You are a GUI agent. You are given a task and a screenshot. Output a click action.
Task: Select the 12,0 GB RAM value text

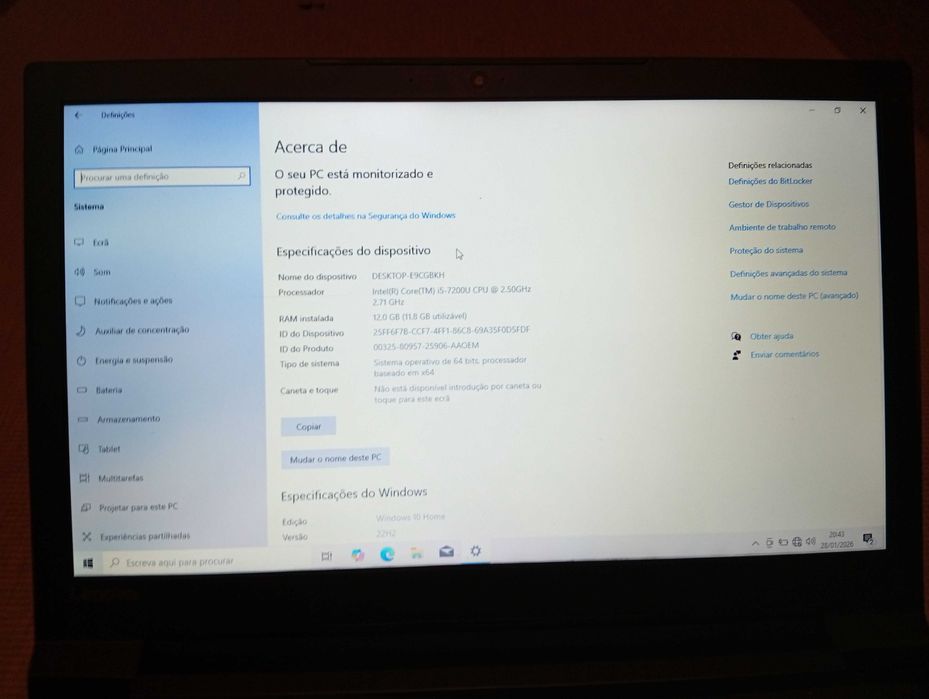pos(419,316)
